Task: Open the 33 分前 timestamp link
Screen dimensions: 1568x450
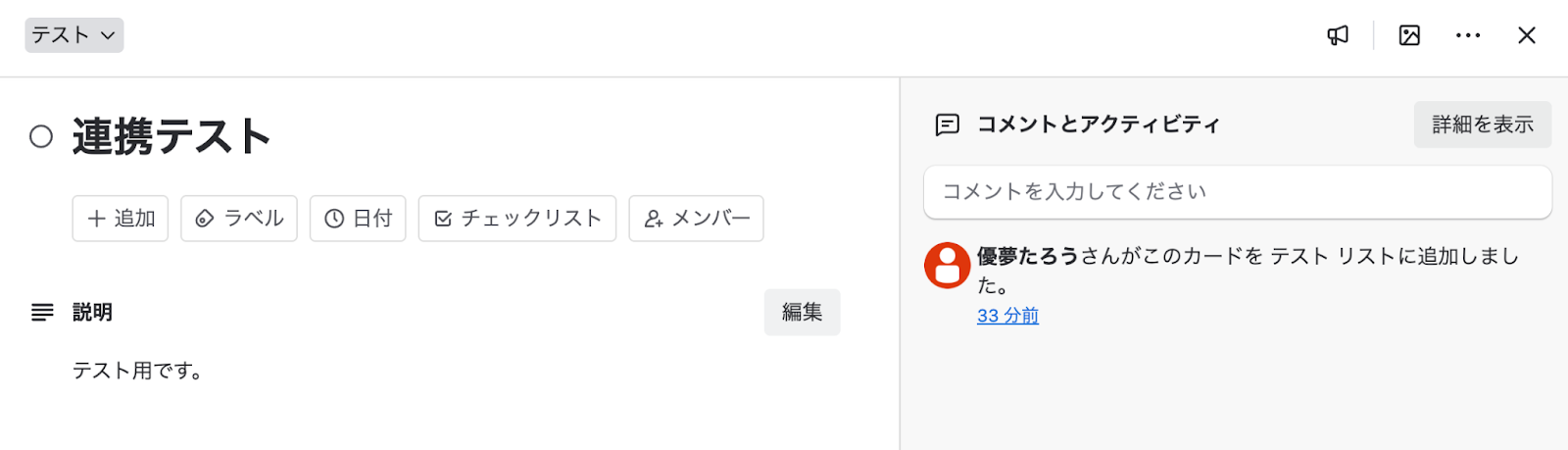Action: coord(1007,316)
